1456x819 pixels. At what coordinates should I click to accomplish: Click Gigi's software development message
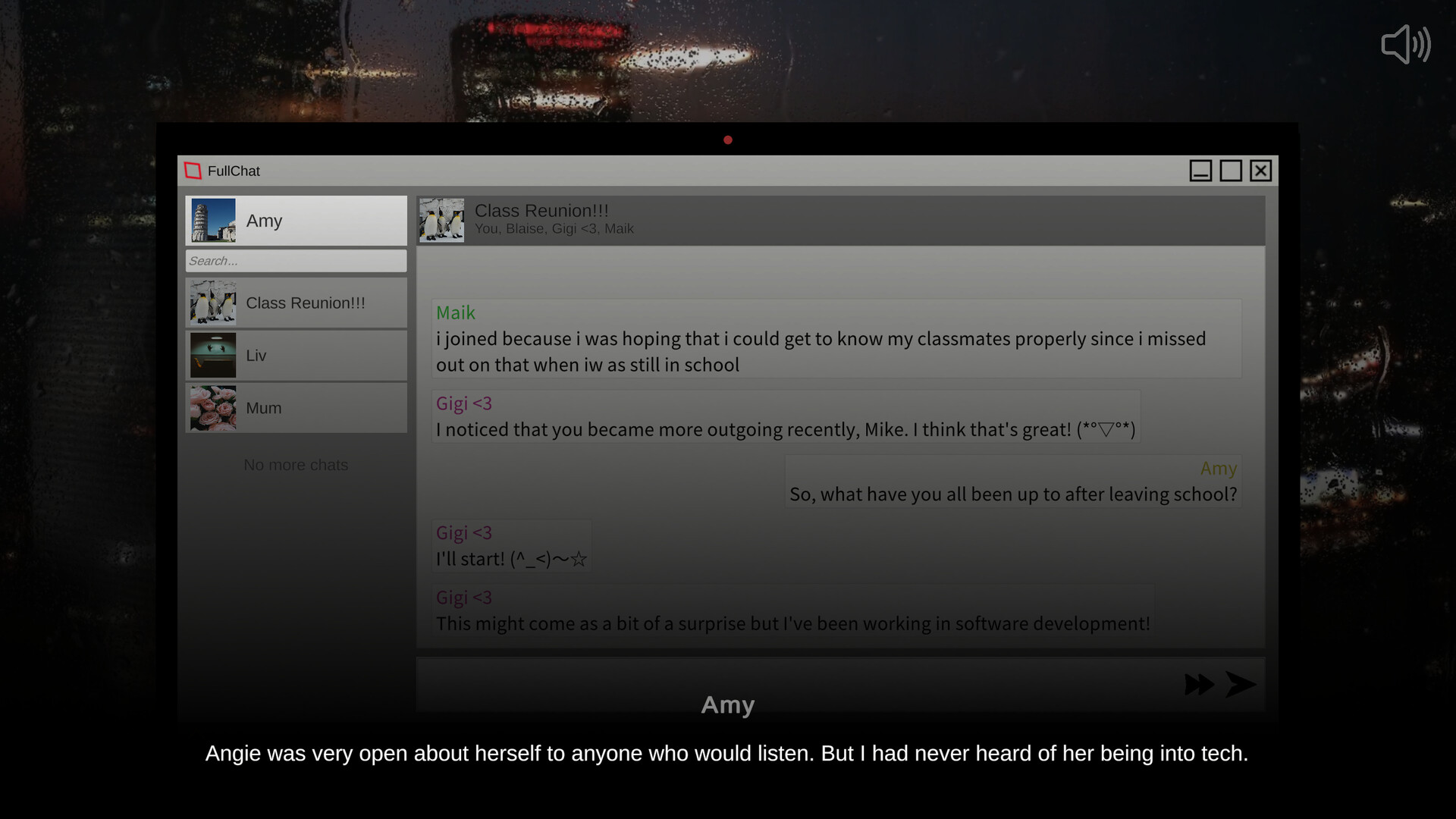(792, 610)
